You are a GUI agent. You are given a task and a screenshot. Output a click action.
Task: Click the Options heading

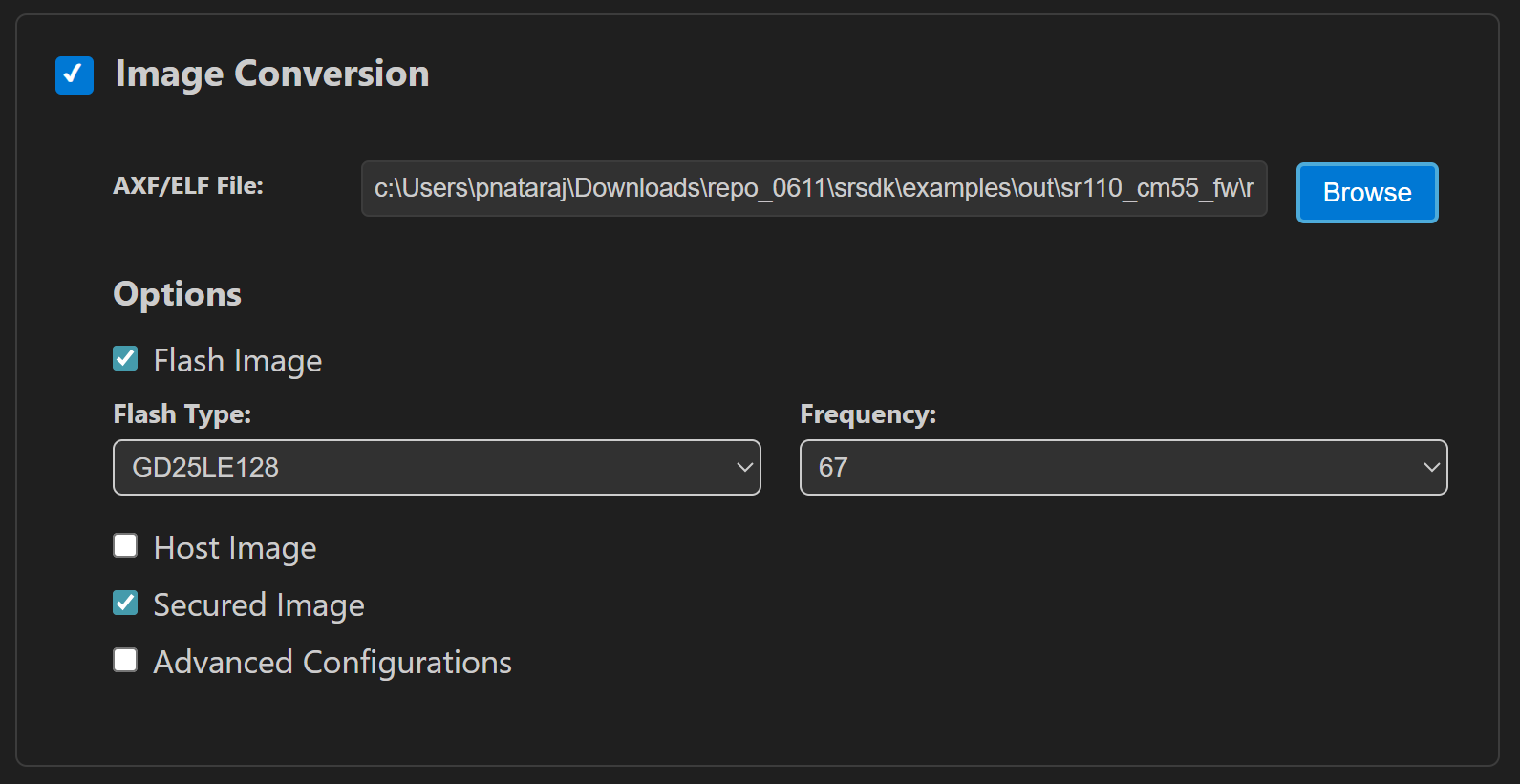177,294
